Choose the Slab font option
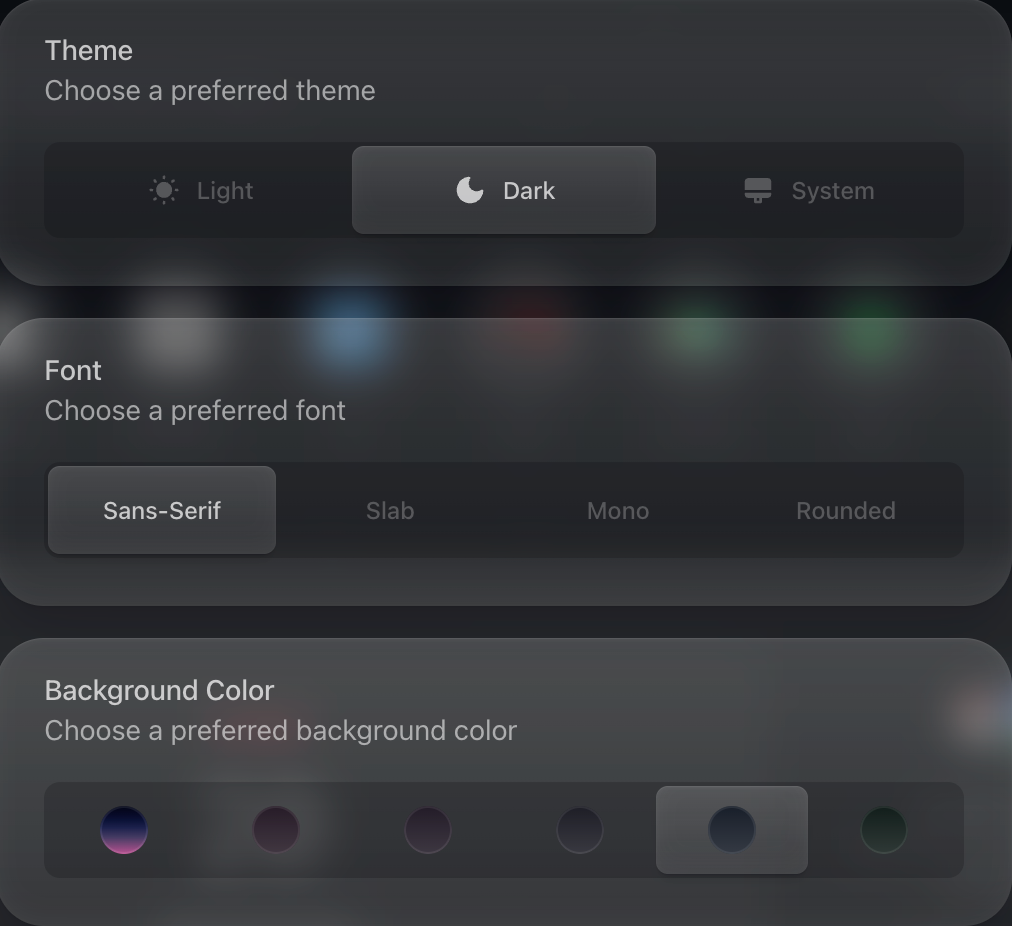This screenshot has height=926, width=1012. (x=390, y=510)
